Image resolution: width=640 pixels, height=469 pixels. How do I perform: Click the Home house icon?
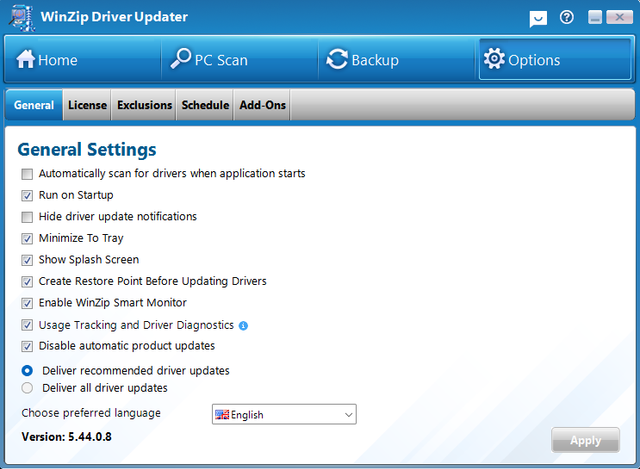pyautogui.click(x=25, y=59)
